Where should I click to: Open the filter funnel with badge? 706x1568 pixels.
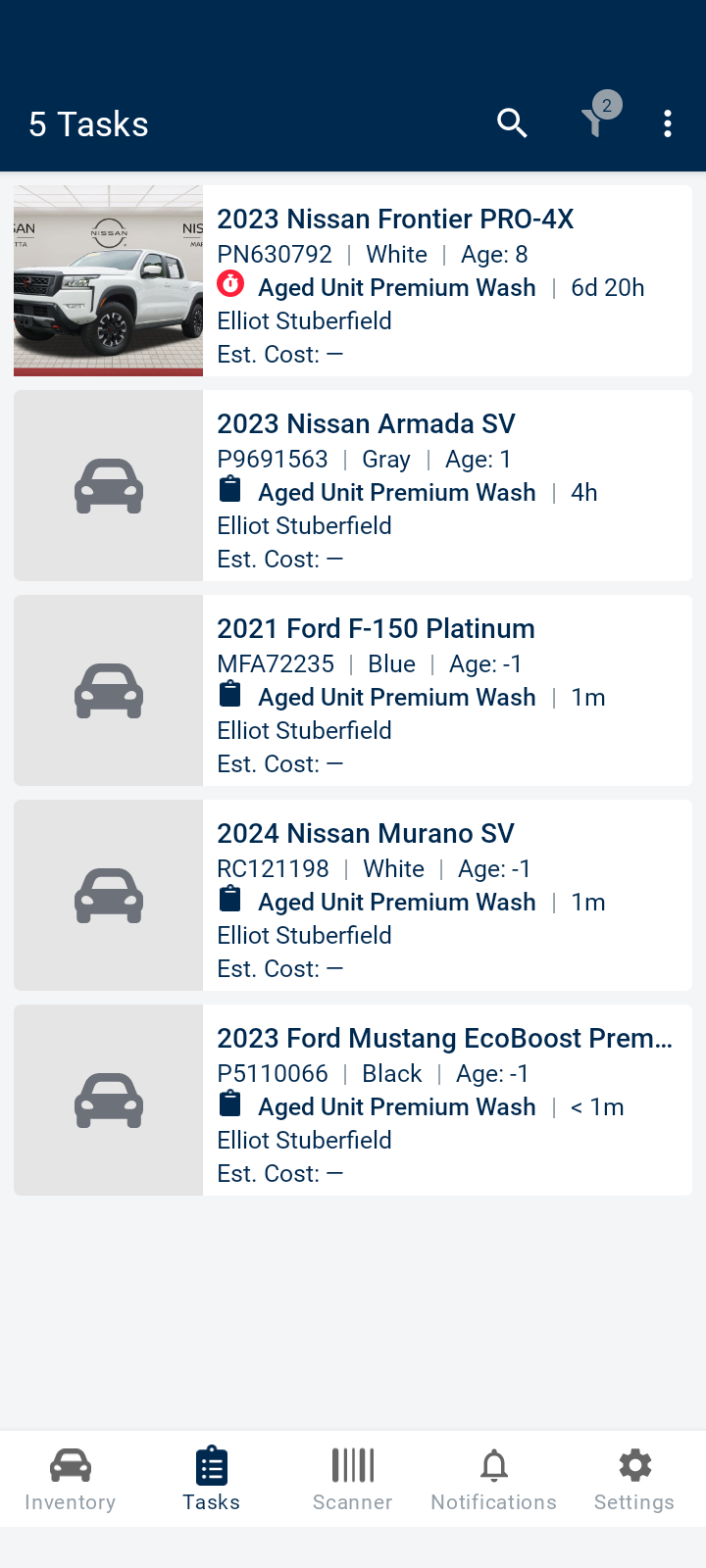pos(594,122)
